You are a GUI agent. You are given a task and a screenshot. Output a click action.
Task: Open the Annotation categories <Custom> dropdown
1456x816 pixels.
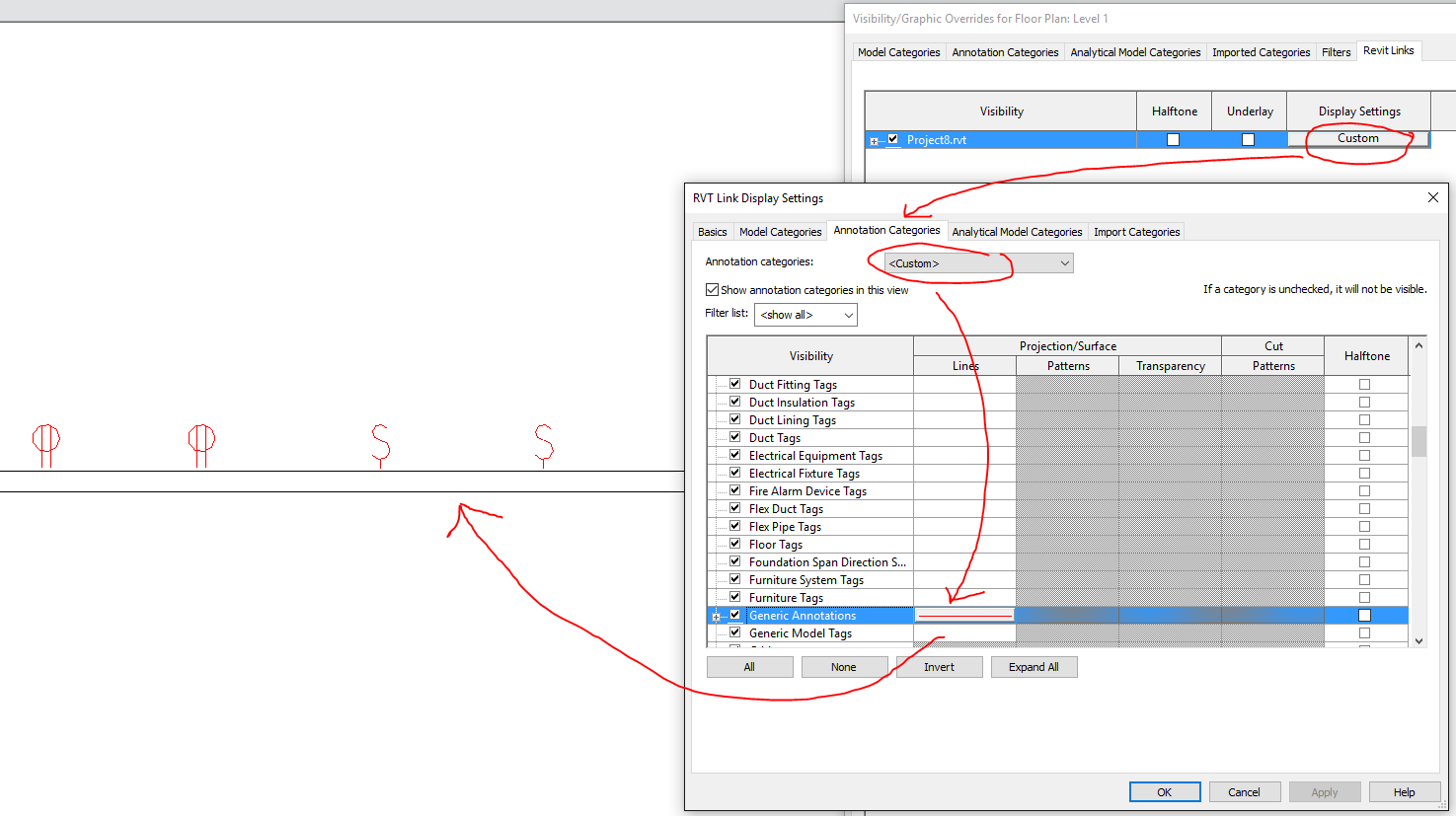pos(978,263)
